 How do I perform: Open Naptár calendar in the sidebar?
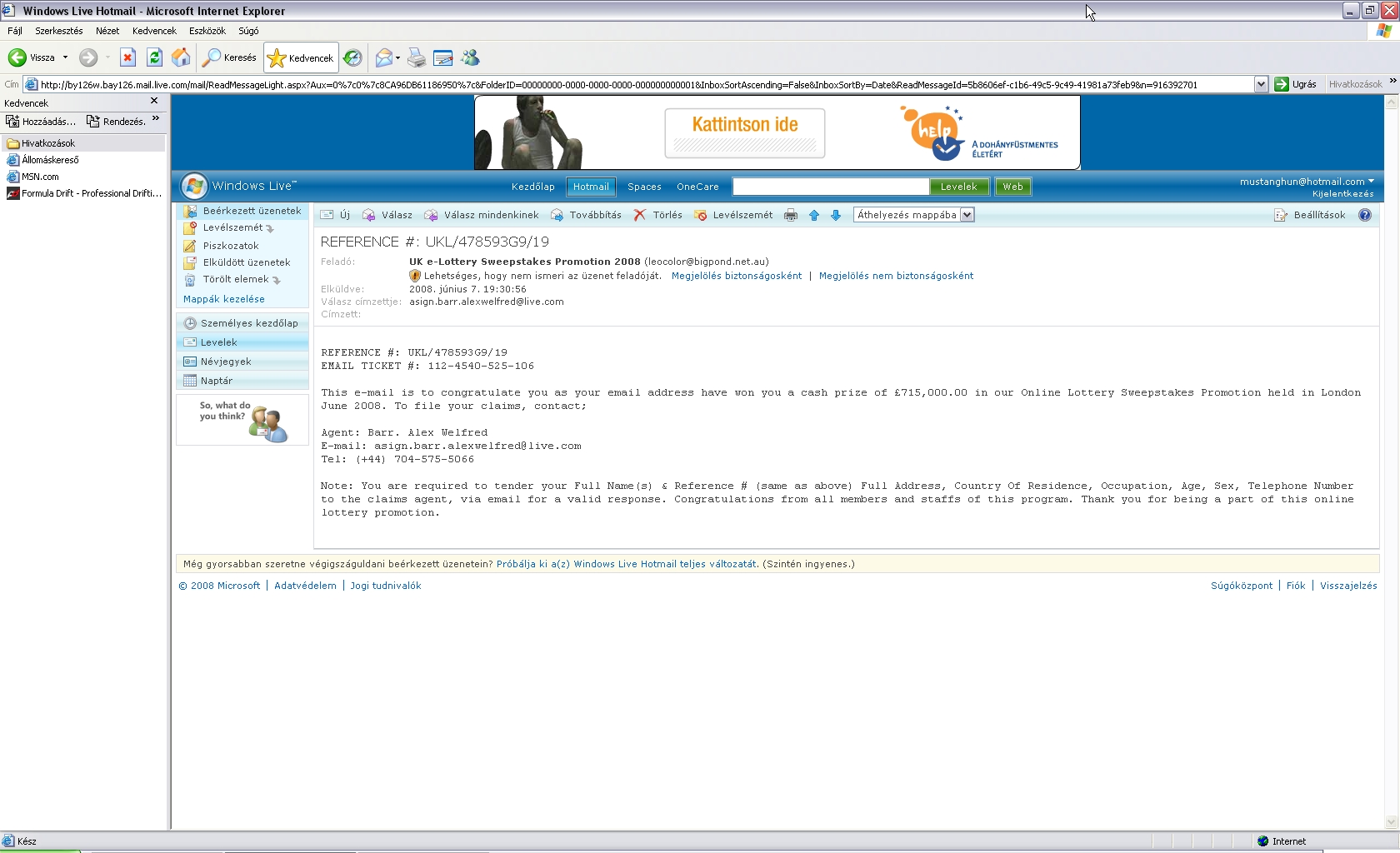[242, 381]
